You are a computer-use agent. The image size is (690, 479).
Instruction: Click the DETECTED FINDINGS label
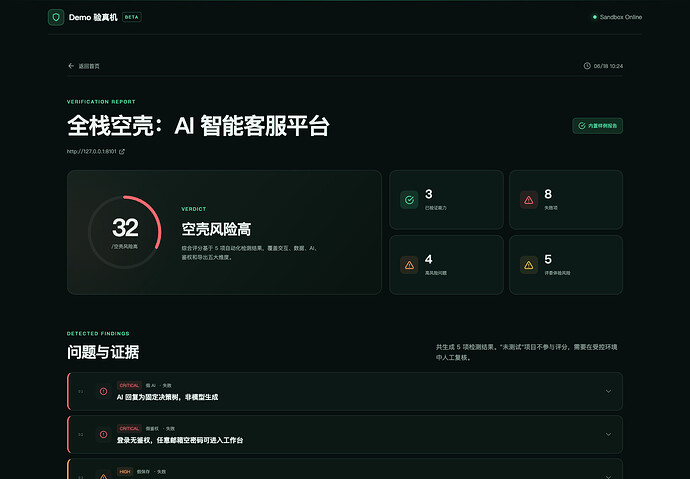(98, 333)
